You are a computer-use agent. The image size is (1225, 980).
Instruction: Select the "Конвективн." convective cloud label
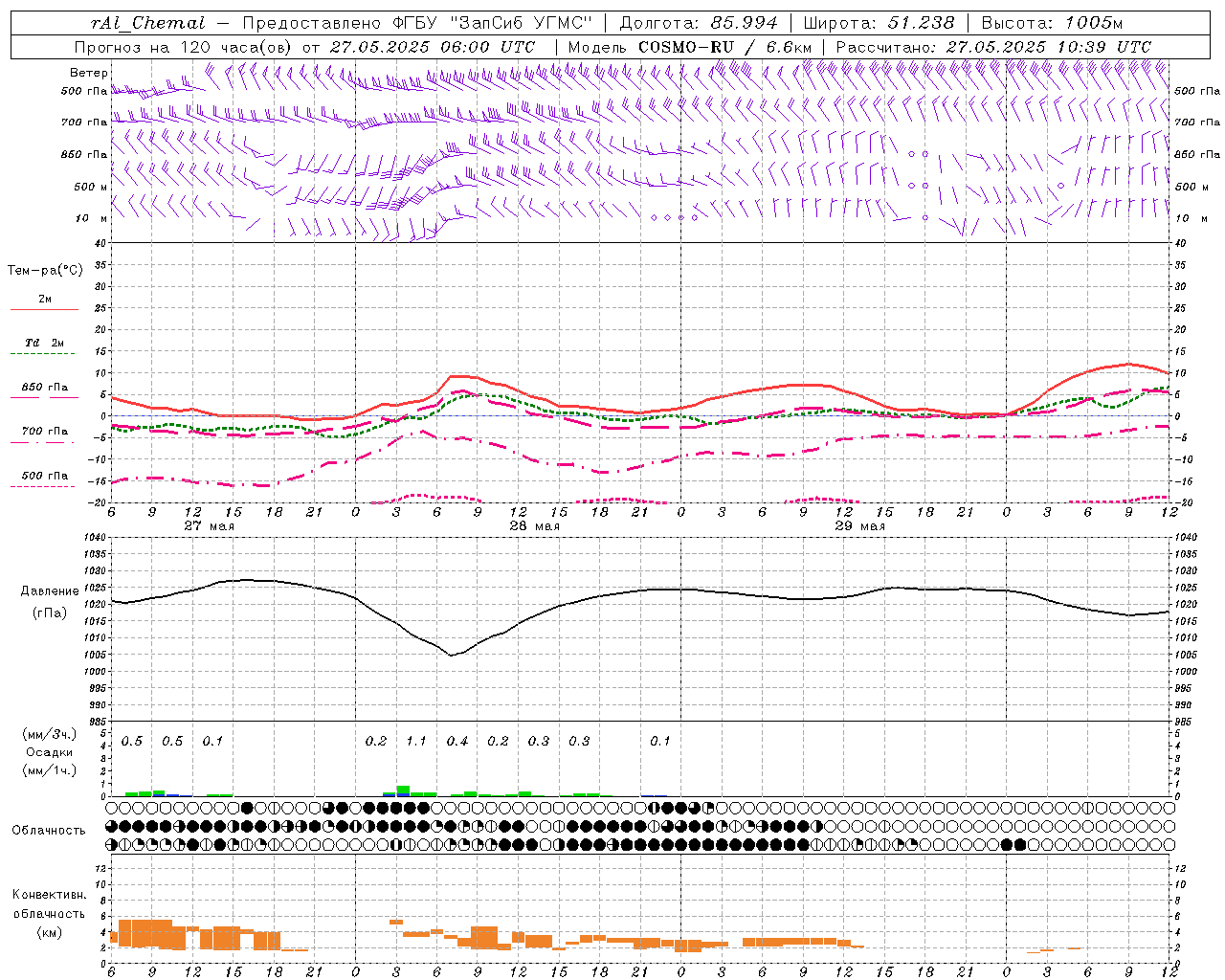[x=49, y=895]
